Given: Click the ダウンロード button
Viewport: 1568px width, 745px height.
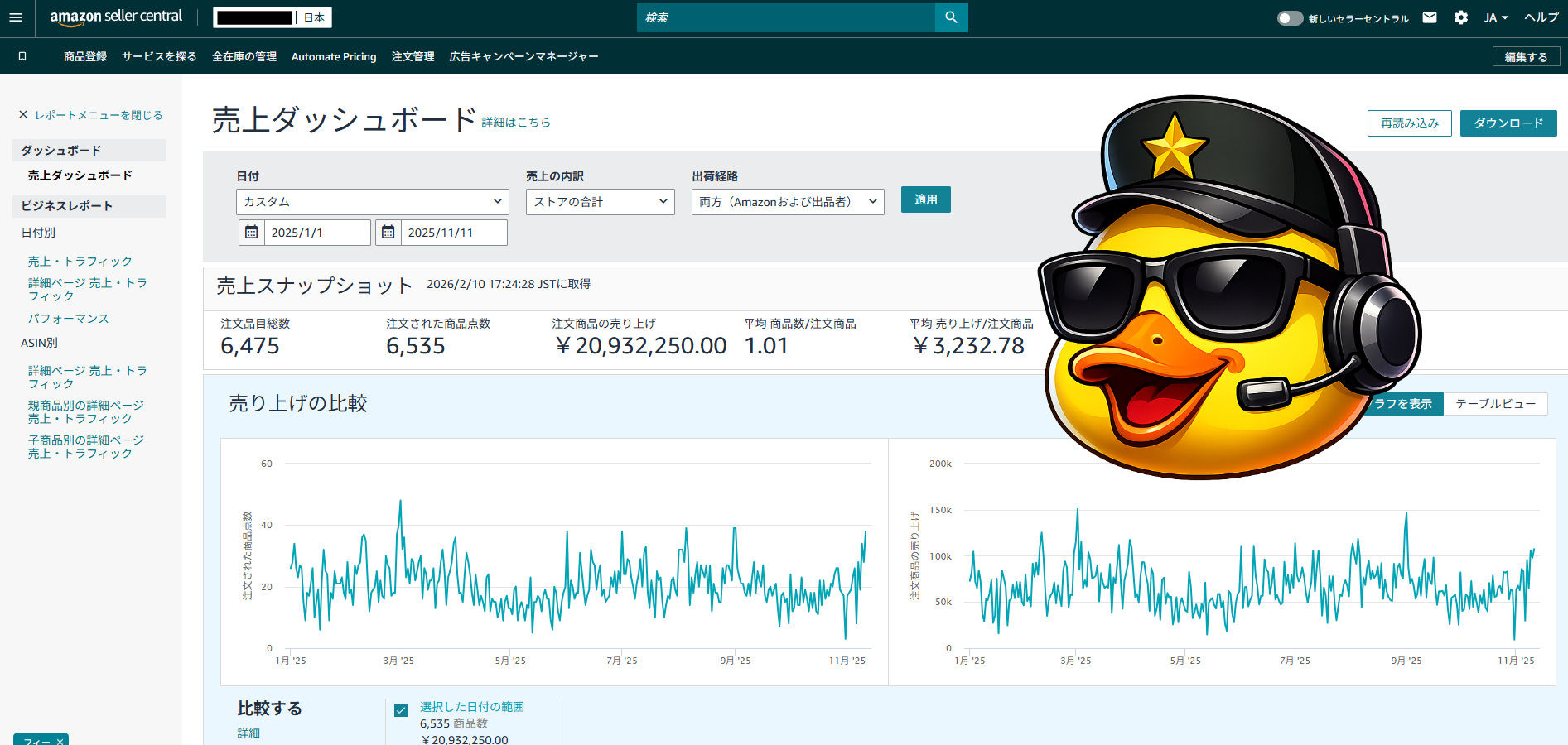Looking at the screenshot, I should tap(1508, 123).
